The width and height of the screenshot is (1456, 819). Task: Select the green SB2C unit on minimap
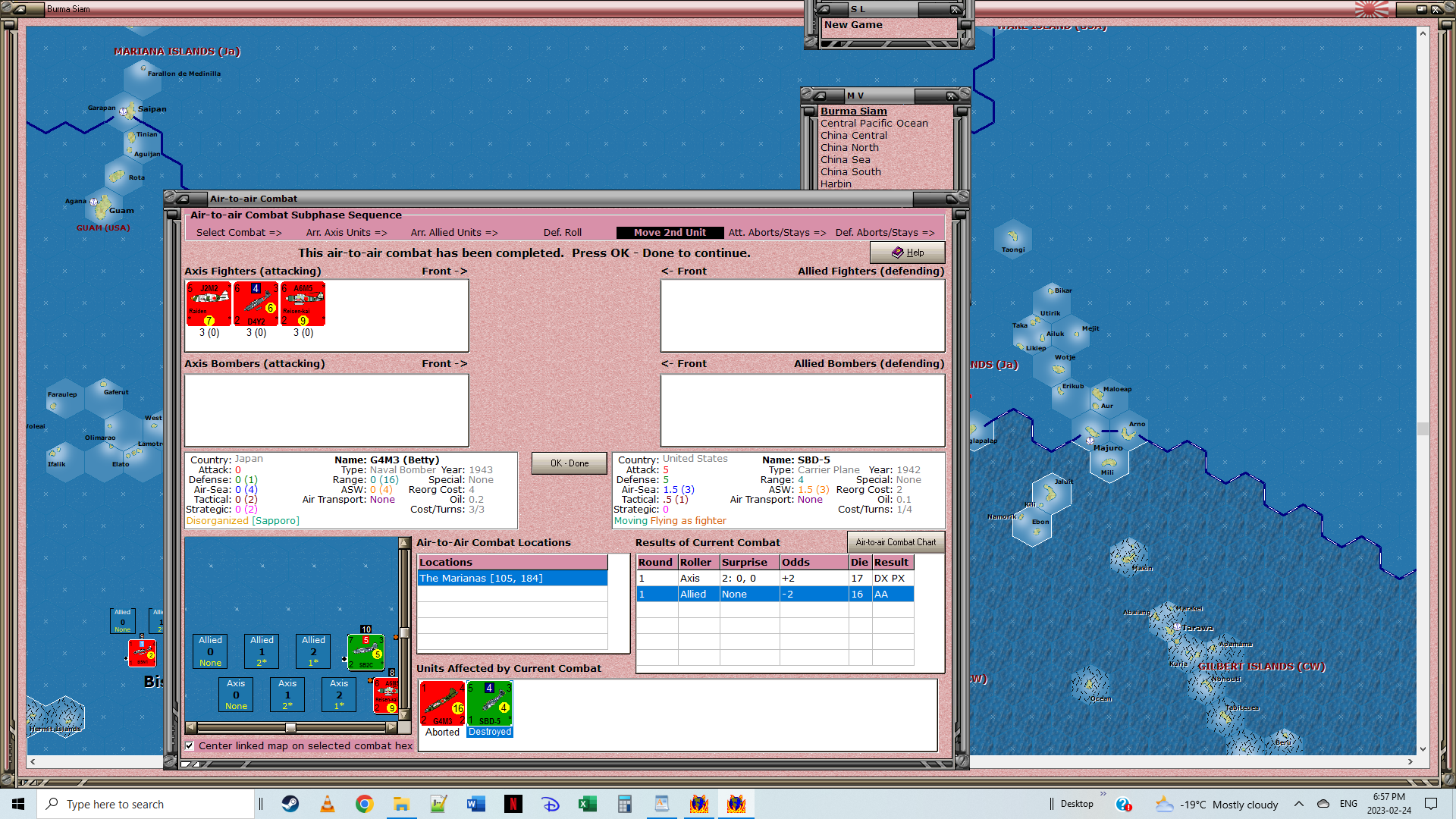366,652
